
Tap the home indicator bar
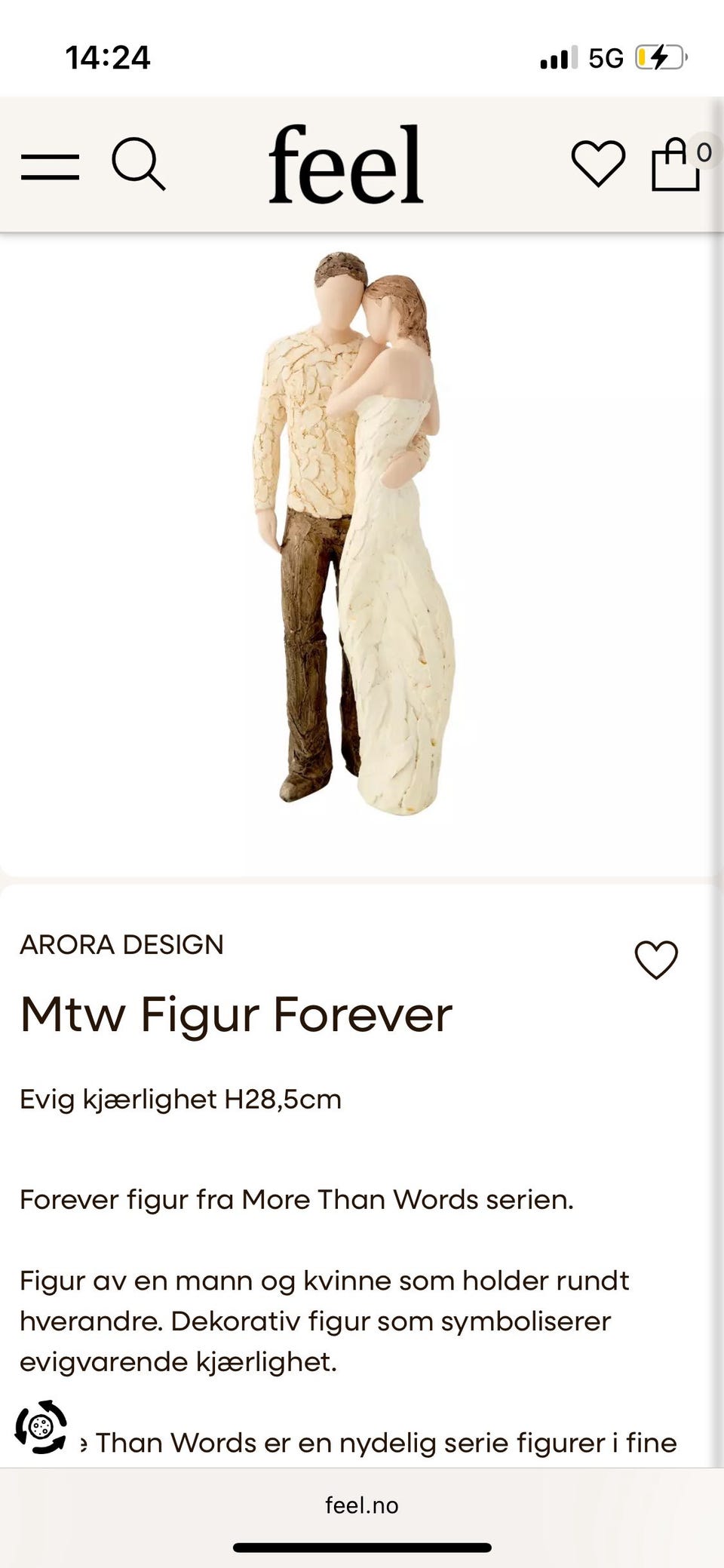coord(362,1548)
